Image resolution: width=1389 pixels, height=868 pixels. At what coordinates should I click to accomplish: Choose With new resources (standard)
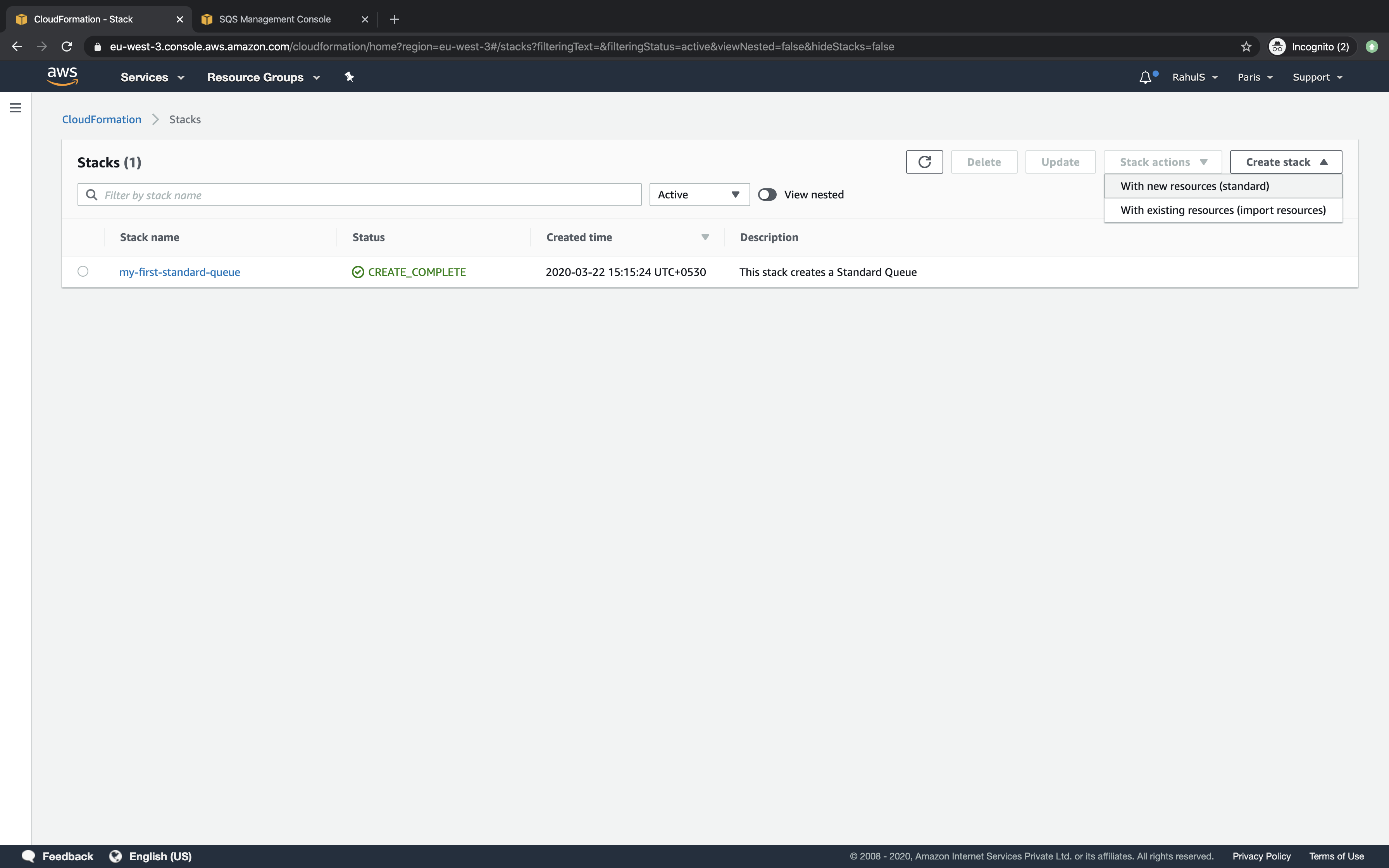(x=1194, y=186)
